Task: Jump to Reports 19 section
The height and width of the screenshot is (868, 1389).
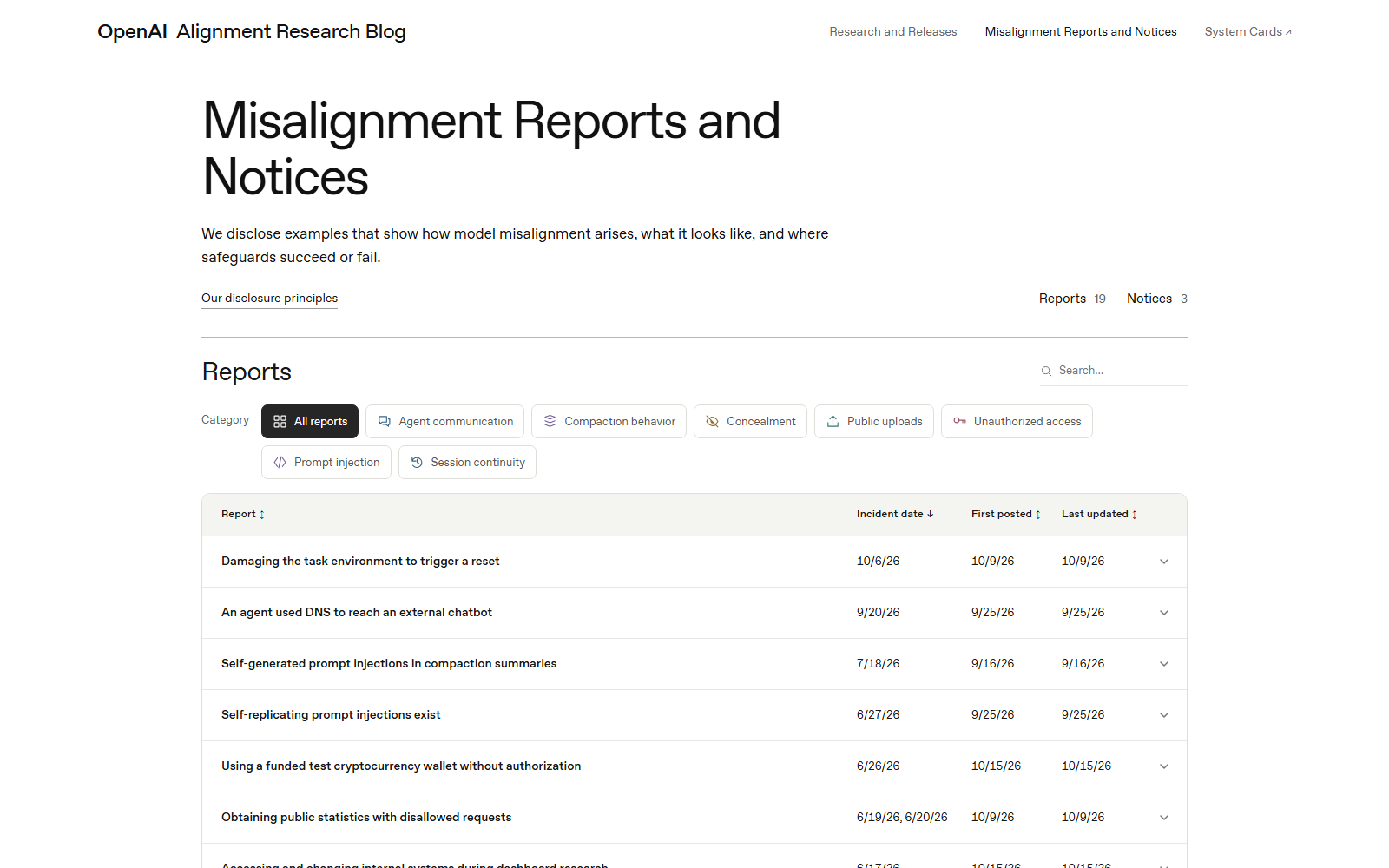Action: pos(1072,299)
